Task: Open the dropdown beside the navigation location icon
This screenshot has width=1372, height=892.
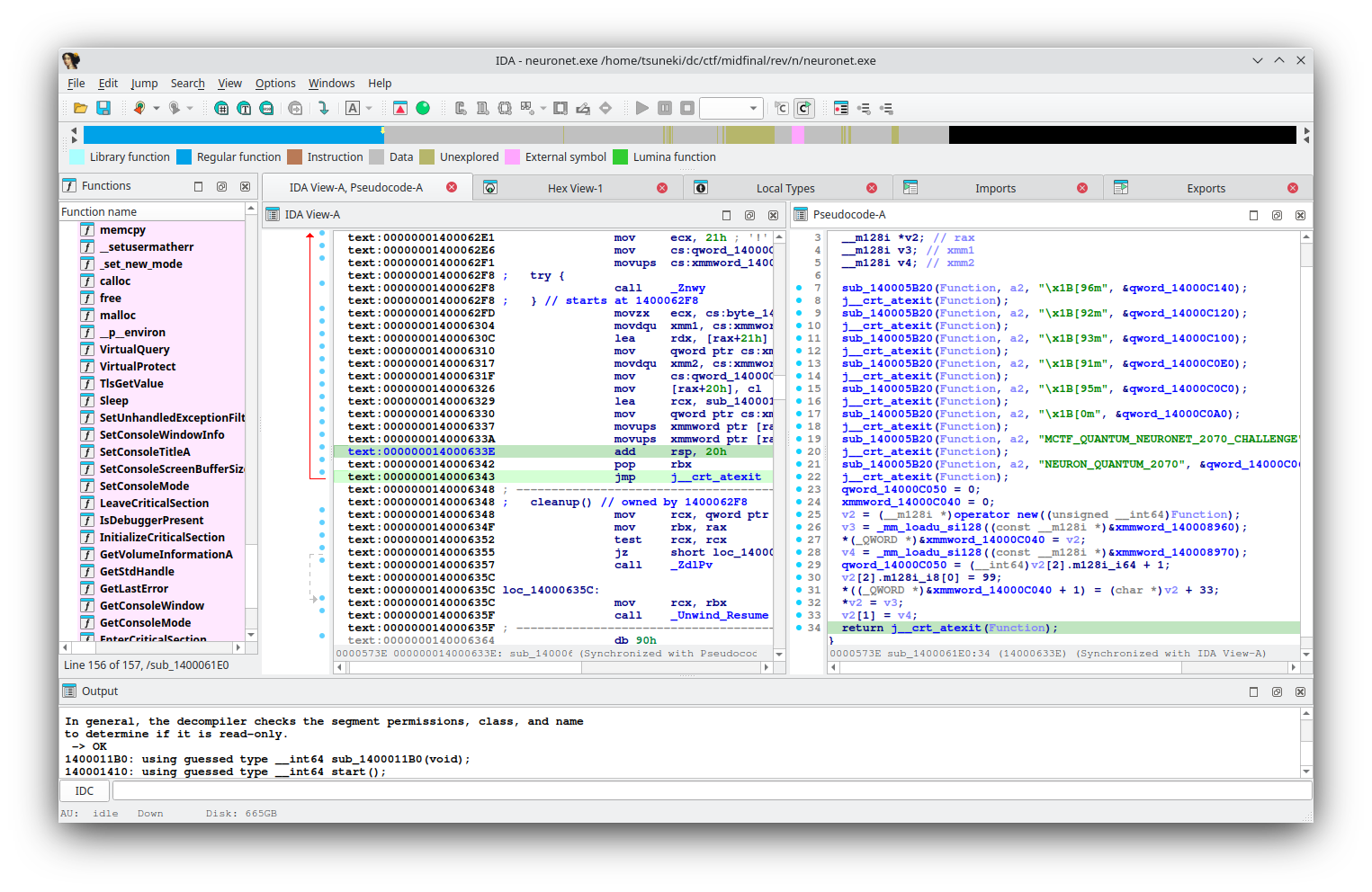Action: [x=155, y=108]
